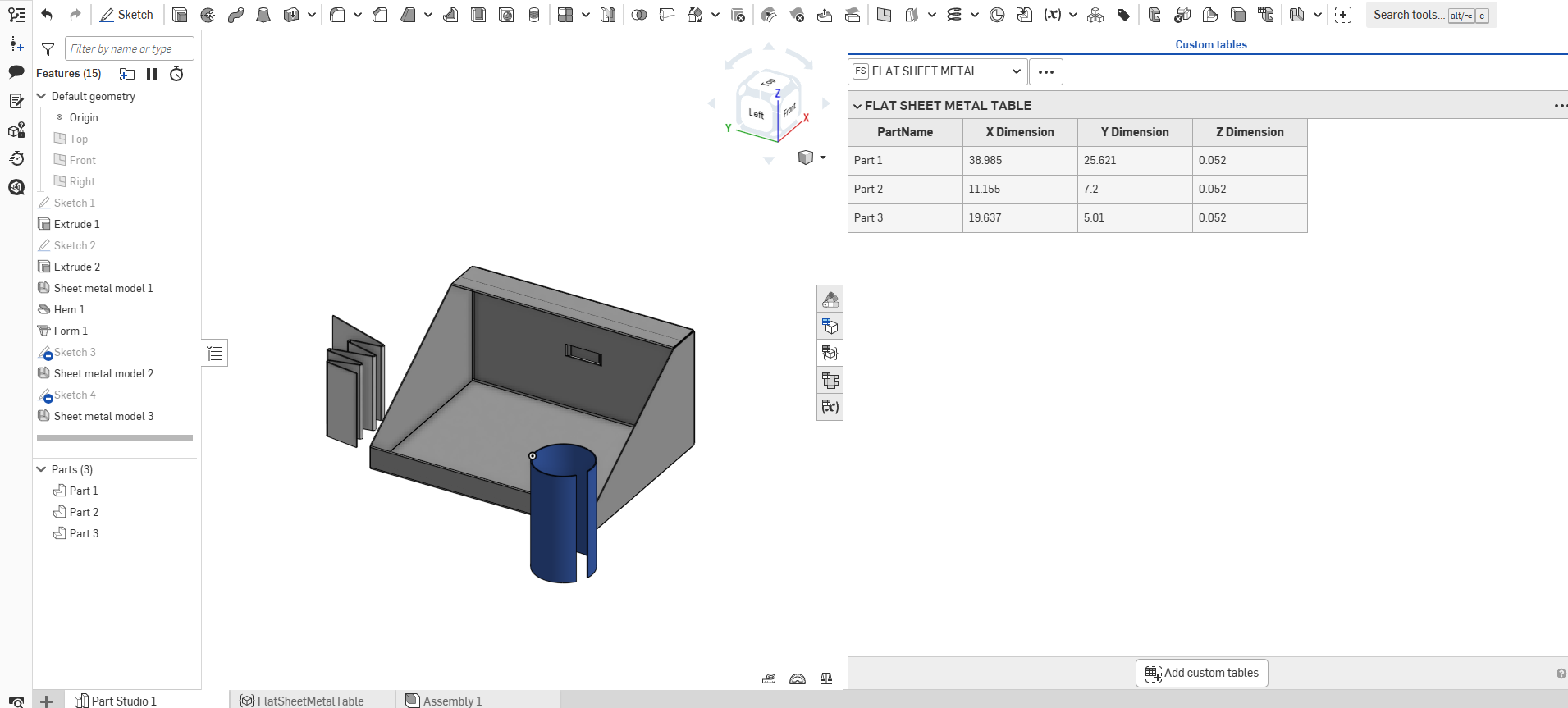Select the Revolve tool

[208, 15]
